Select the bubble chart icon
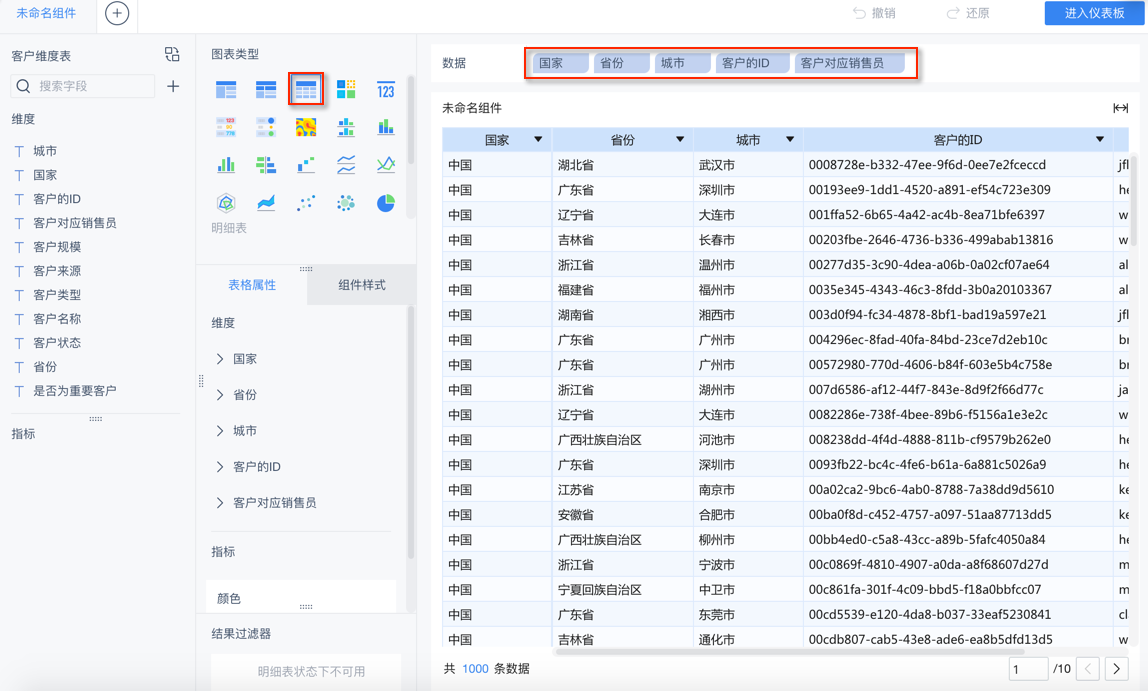1148x691 pixels. 346,203
